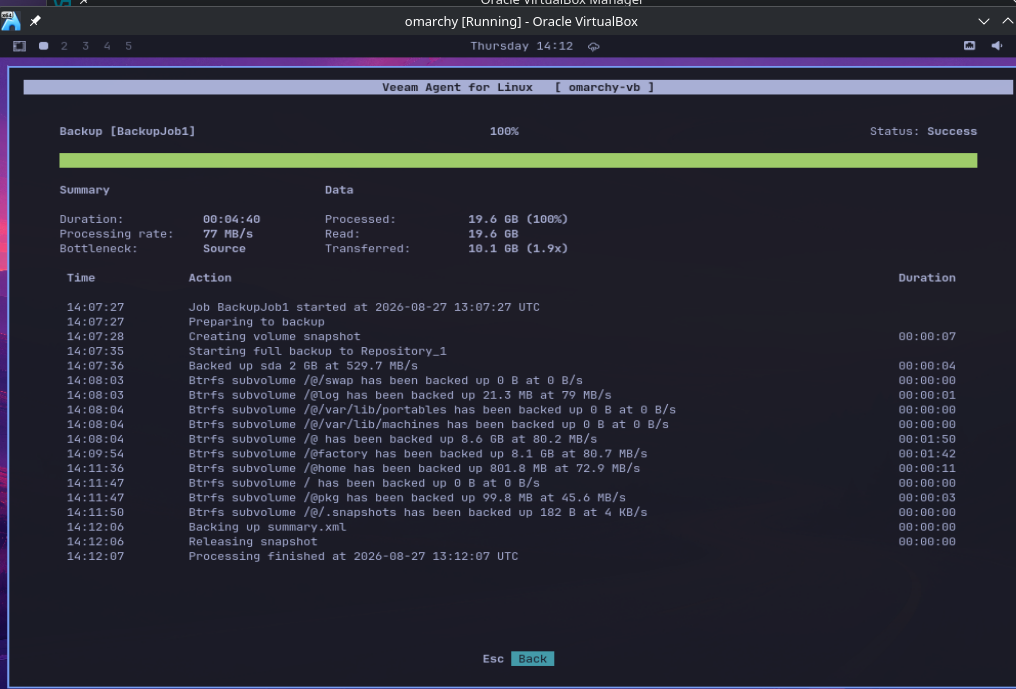The image size is (1016, 689).
Task: Click the 14:07:36 timestamp
Action: (x=95, y=366)
